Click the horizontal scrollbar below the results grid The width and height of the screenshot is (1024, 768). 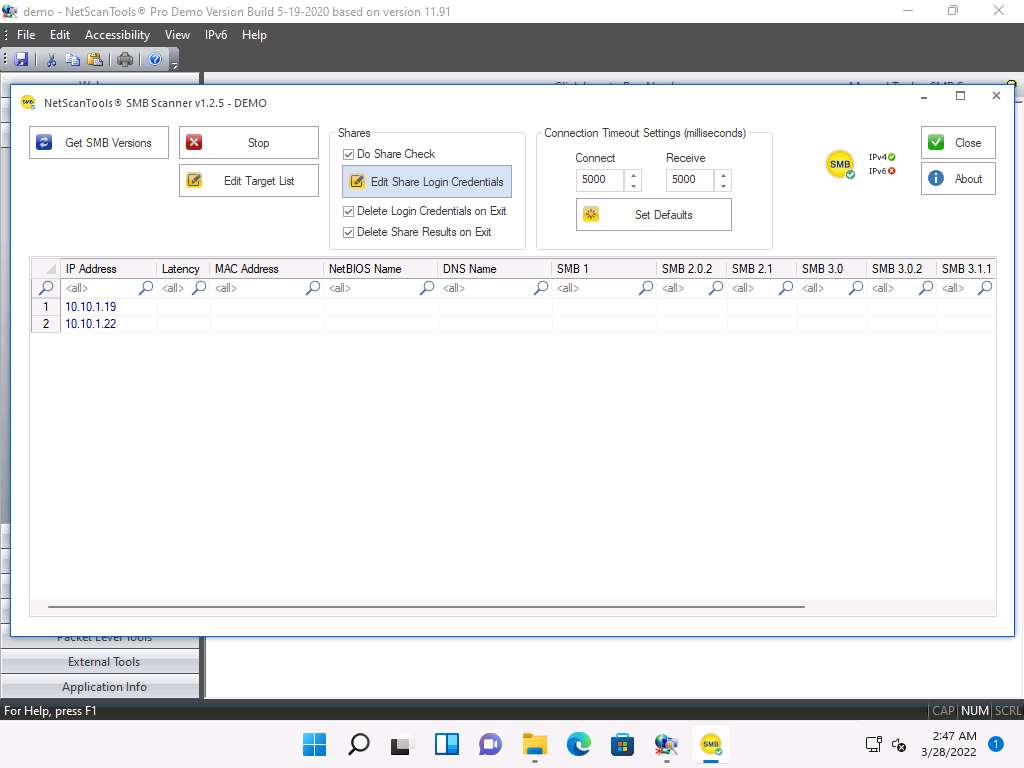[426, 607]
